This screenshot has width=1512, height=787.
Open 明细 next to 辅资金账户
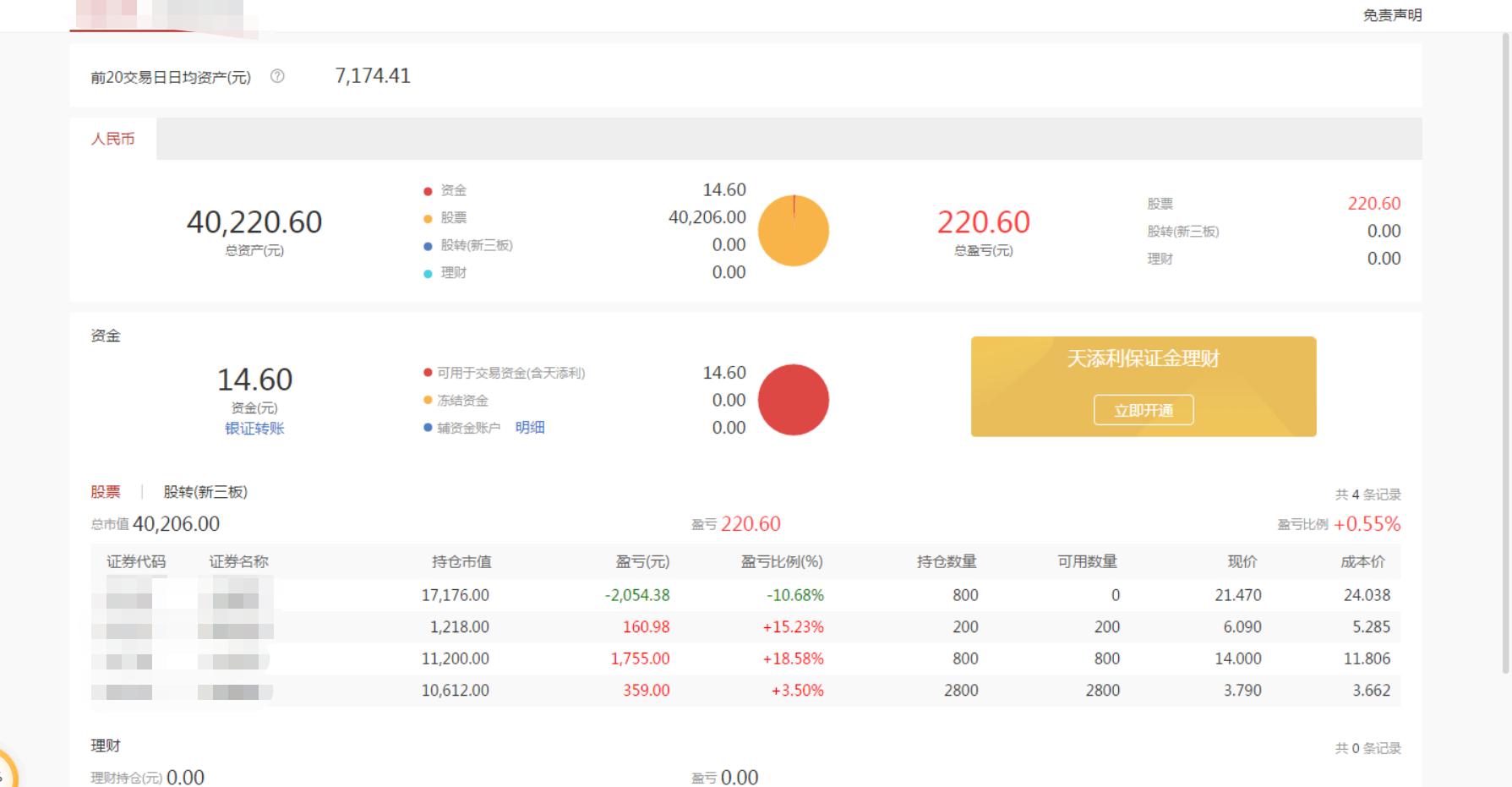click(x=530, y=428)
